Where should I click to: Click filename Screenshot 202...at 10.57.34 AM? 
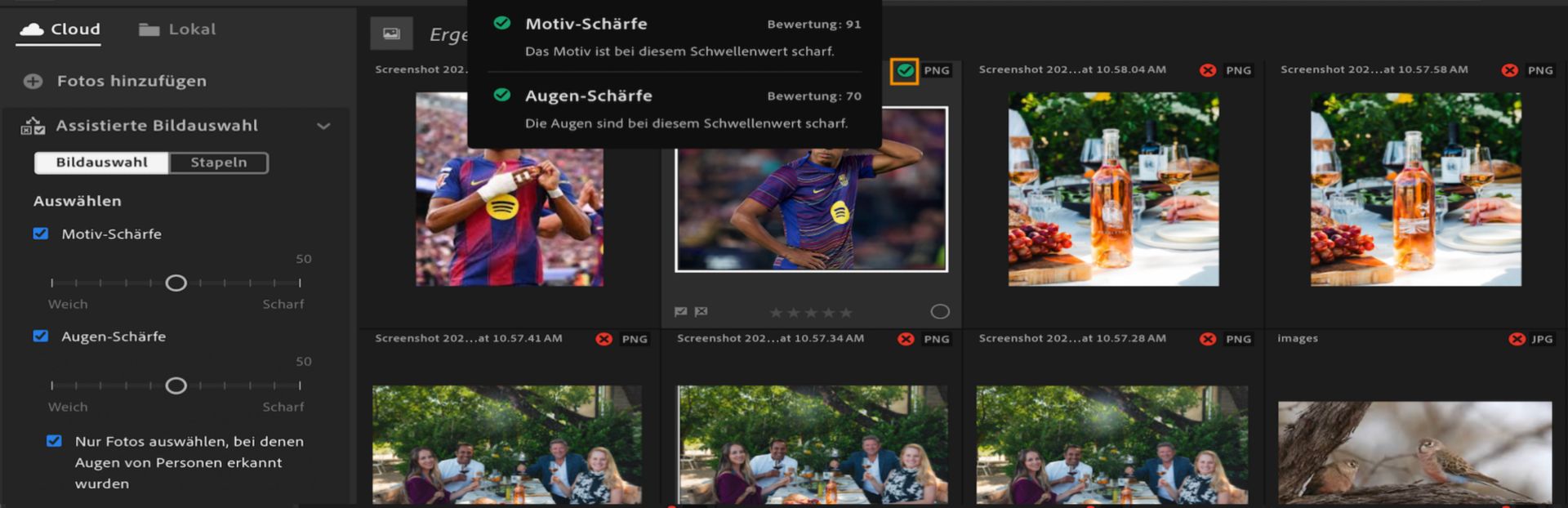point(770,338)
